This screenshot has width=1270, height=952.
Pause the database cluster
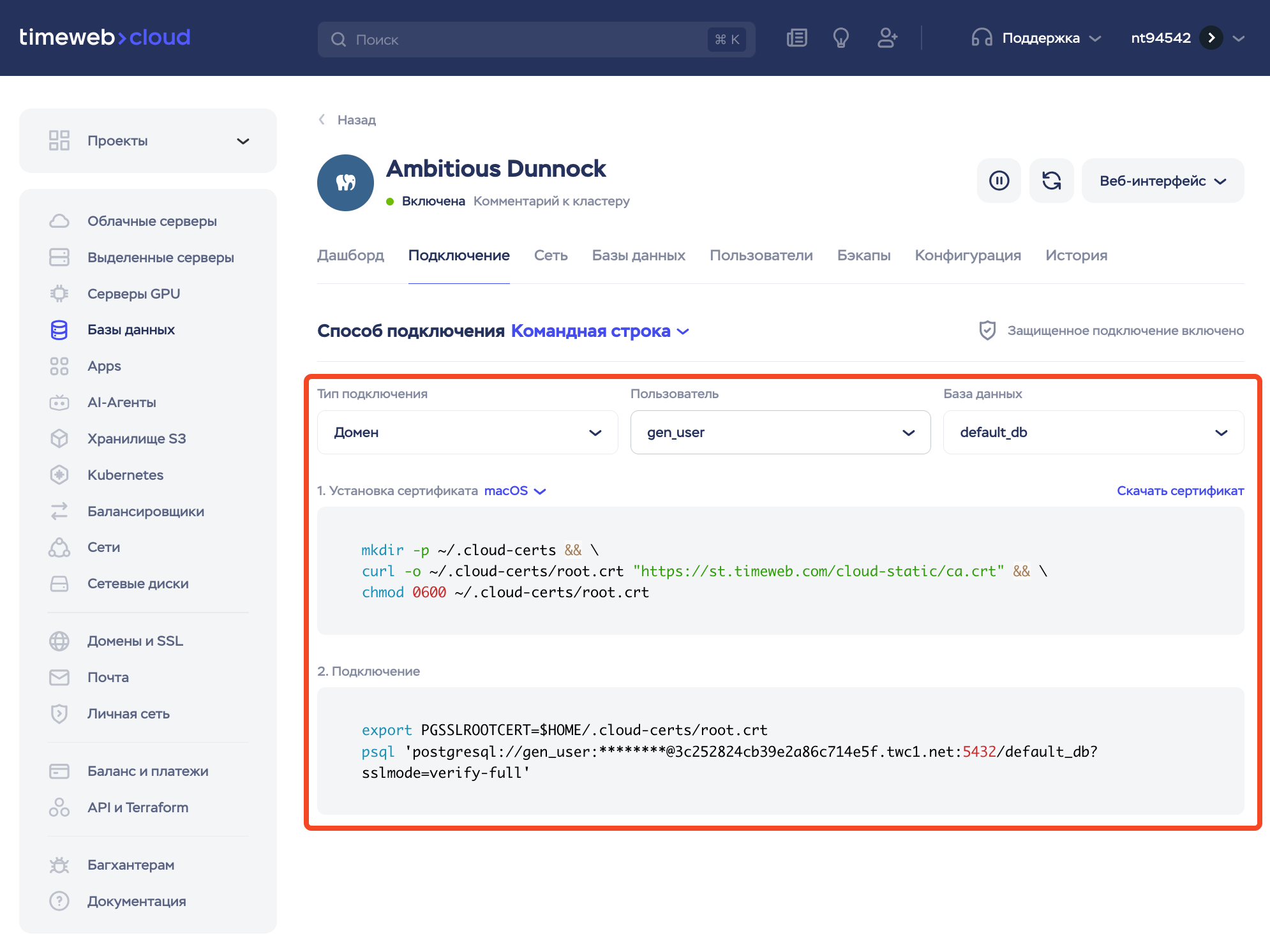click(999, 181)
